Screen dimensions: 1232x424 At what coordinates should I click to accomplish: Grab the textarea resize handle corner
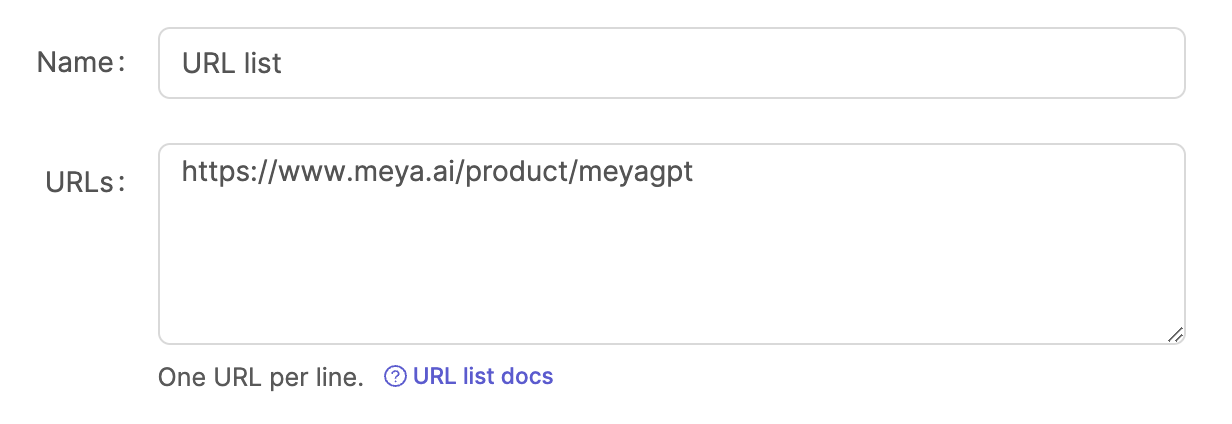tap(1175, 336)
